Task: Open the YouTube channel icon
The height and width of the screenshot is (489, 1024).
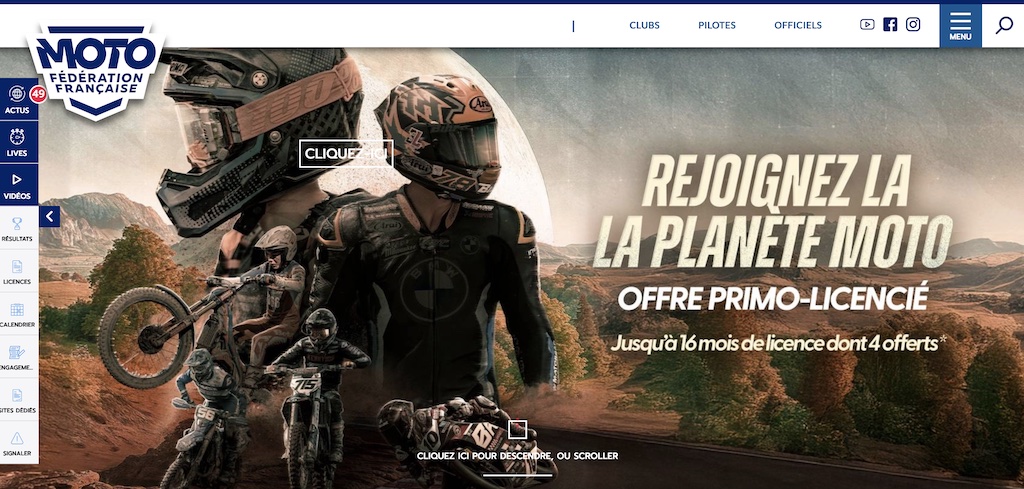Action: pos(867,25)
